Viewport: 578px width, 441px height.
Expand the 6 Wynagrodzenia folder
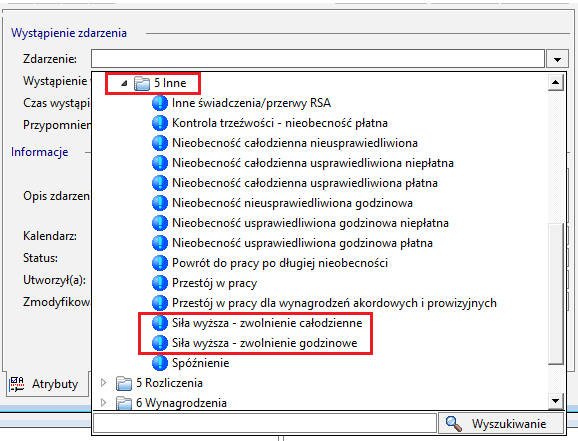pyautogui.click(x=104, y=403)
